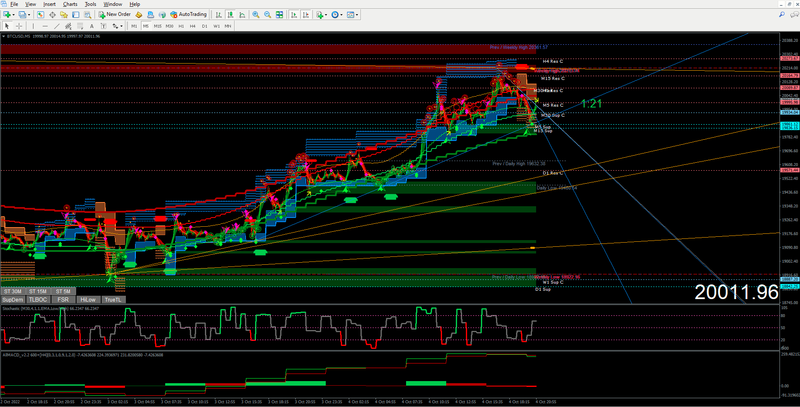Screen dimensions: 800x407
Task: Toggle the Strategy Tester icon
Action: (87, 15)
